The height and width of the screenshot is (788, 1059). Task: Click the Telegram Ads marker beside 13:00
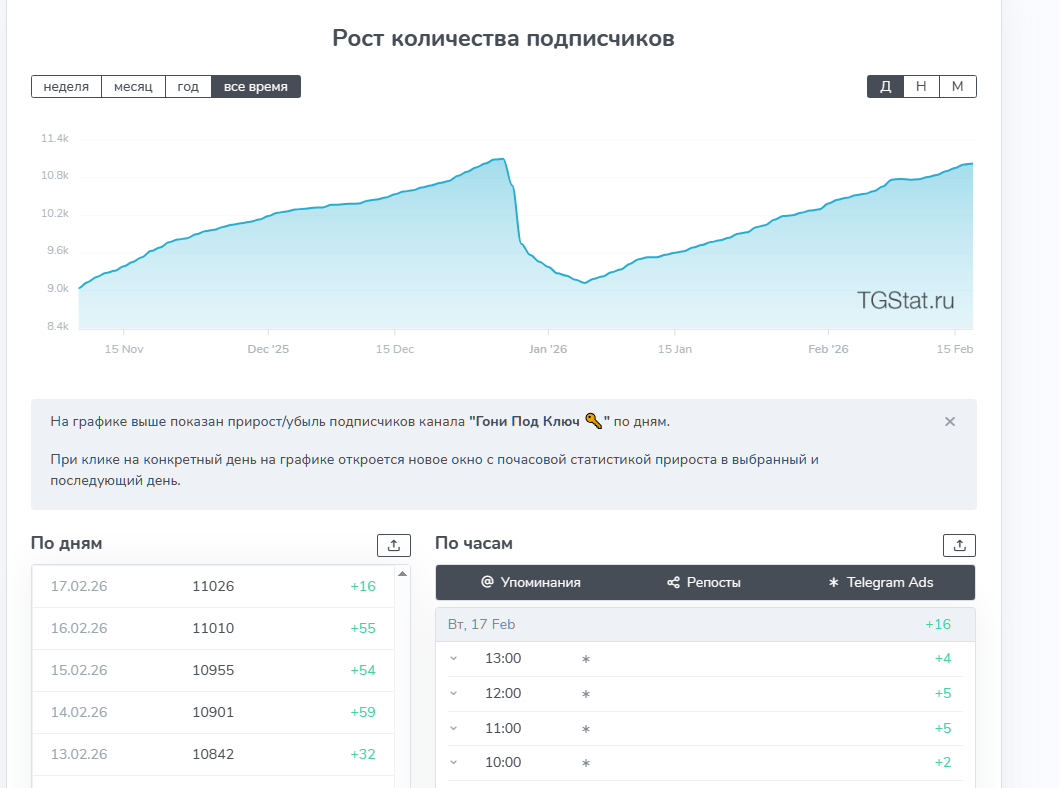click(584, 658)
